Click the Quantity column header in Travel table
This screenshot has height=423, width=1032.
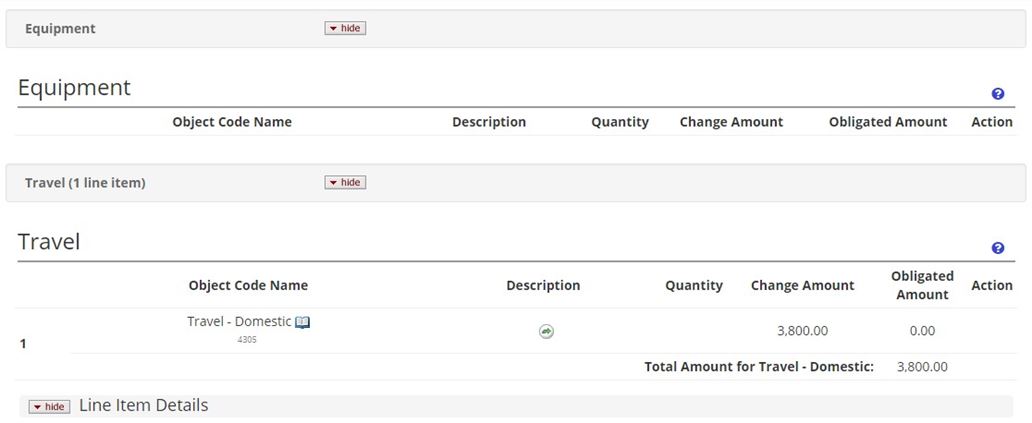(693, 285)
